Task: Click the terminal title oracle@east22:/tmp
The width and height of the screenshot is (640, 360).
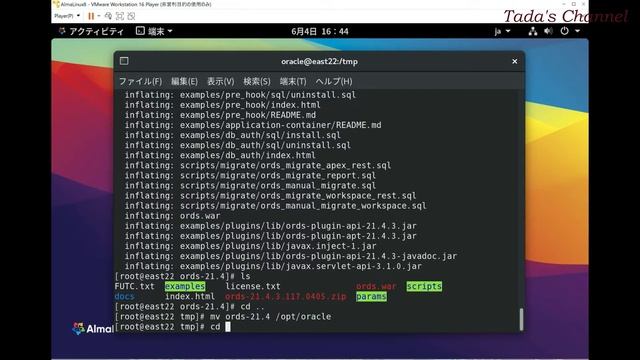Action: [319, 61]
